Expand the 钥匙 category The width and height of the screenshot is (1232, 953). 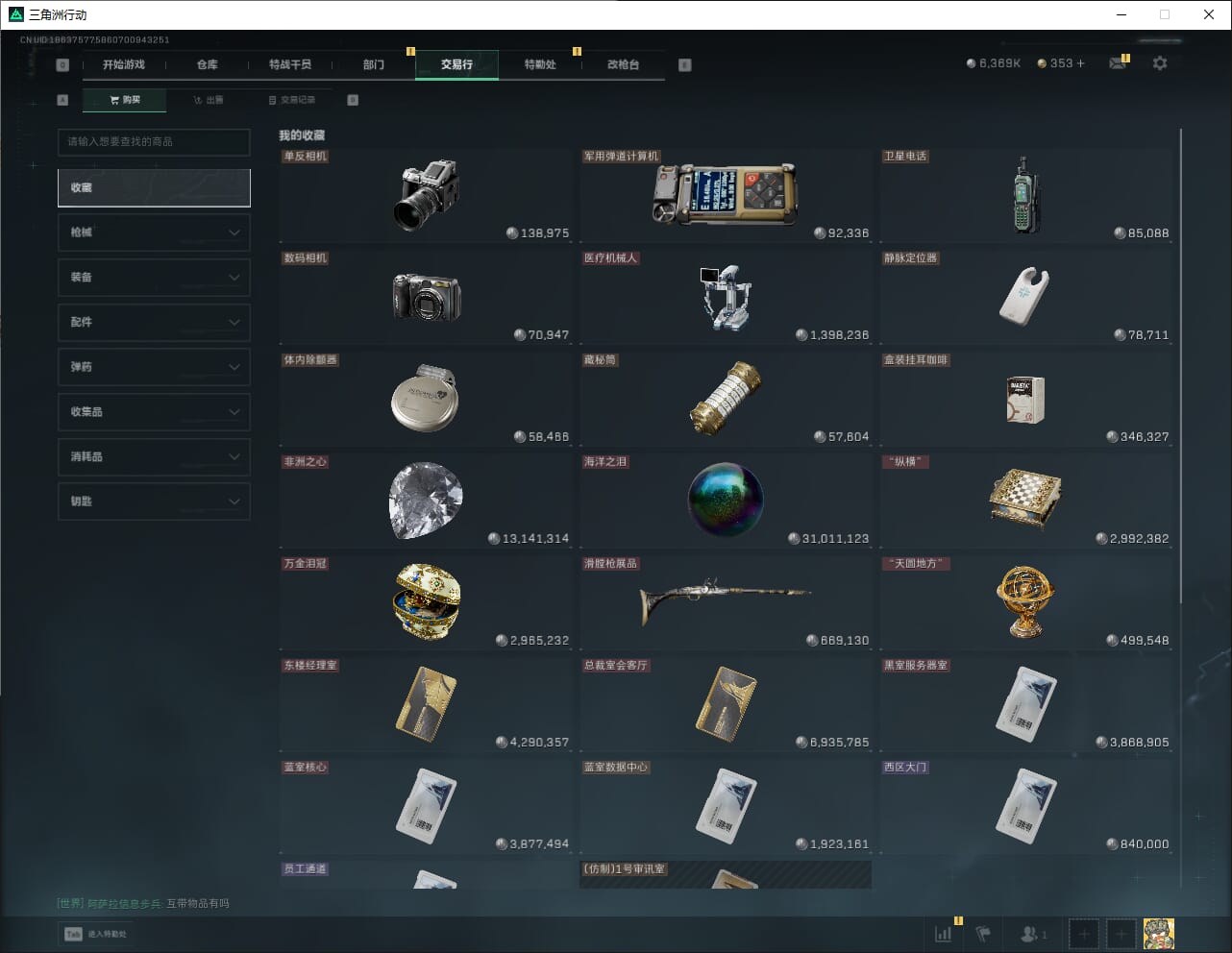tap(154, 501)
